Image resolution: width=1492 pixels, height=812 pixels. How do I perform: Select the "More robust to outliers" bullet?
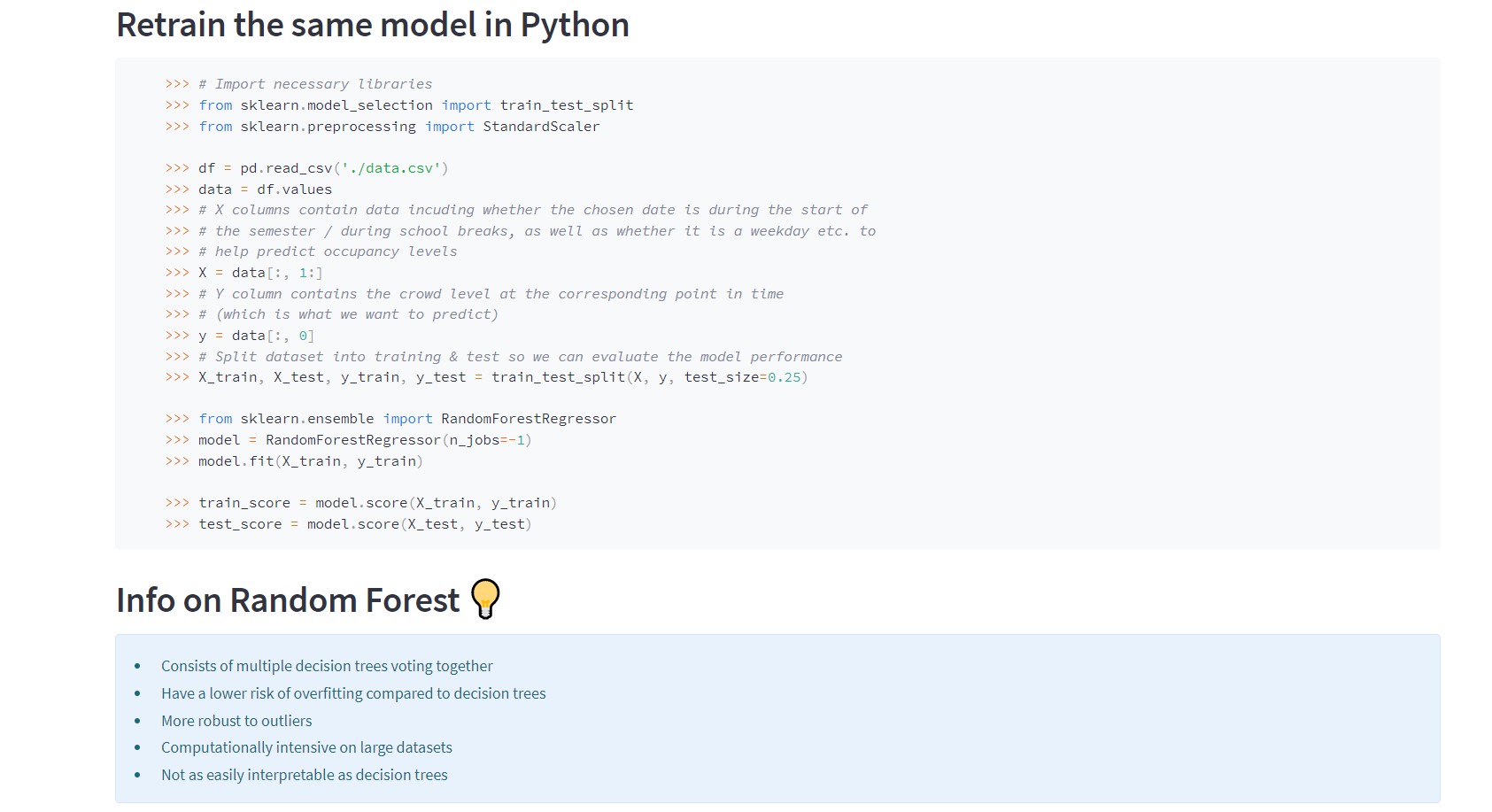[236, 721]
